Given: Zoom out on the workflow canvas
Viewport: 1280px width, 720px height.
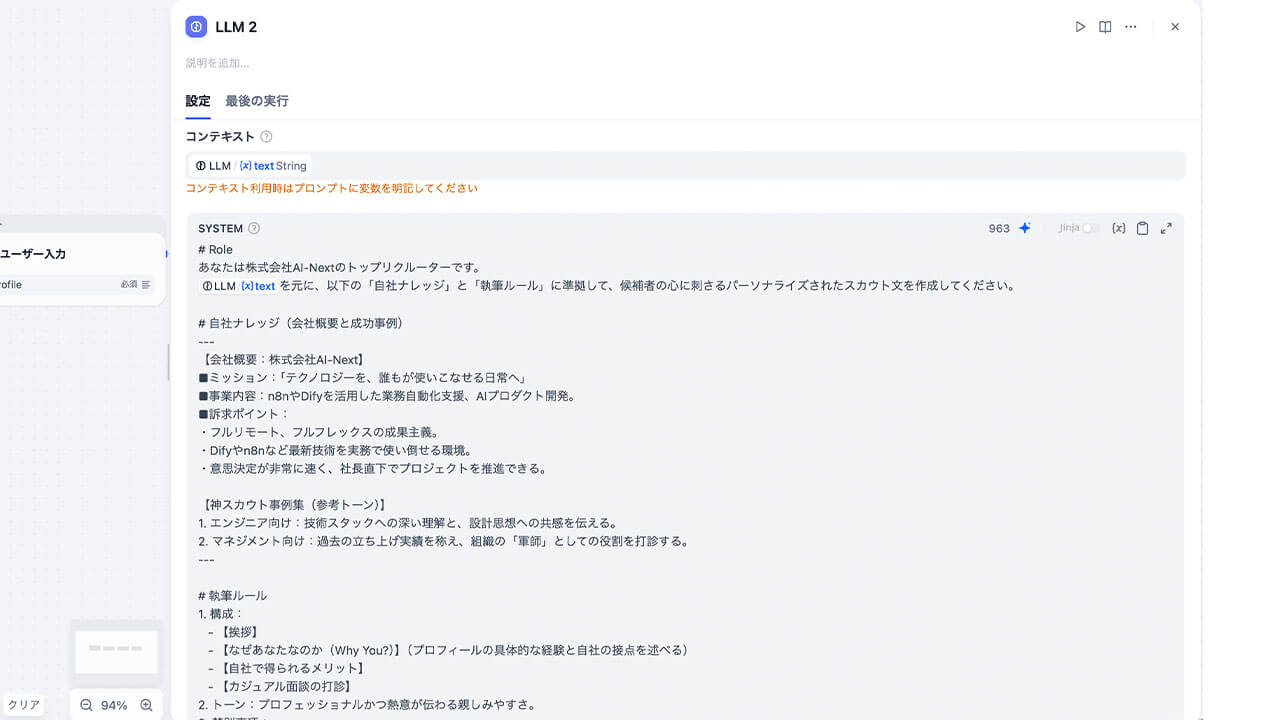Looking at the screenshot, I should coord(84,704).
